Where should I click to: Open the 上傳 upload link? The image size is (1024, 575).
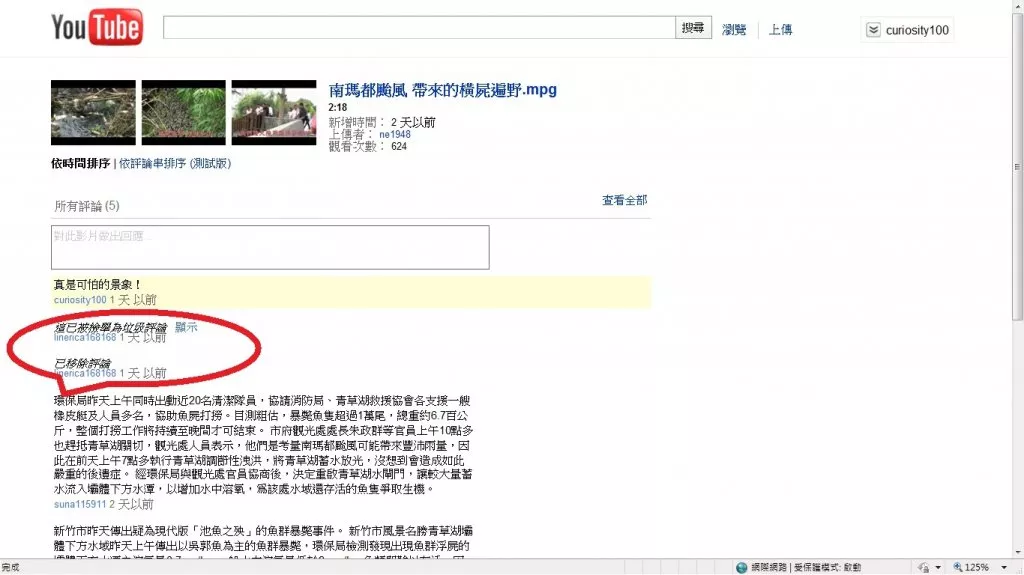pyautogui.click(x=780, y=29)
